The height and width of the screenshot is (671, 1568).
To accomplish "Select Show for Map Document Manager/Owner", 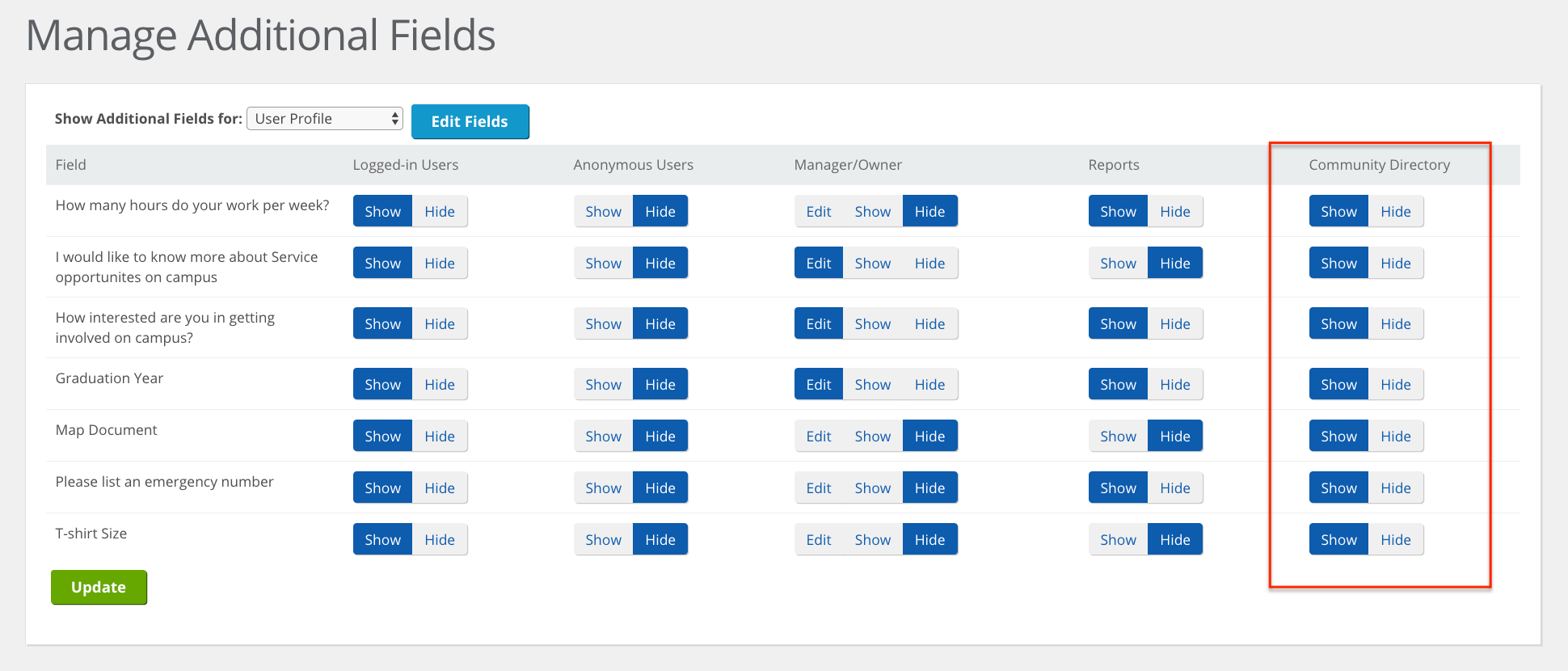I will [873, 436].
